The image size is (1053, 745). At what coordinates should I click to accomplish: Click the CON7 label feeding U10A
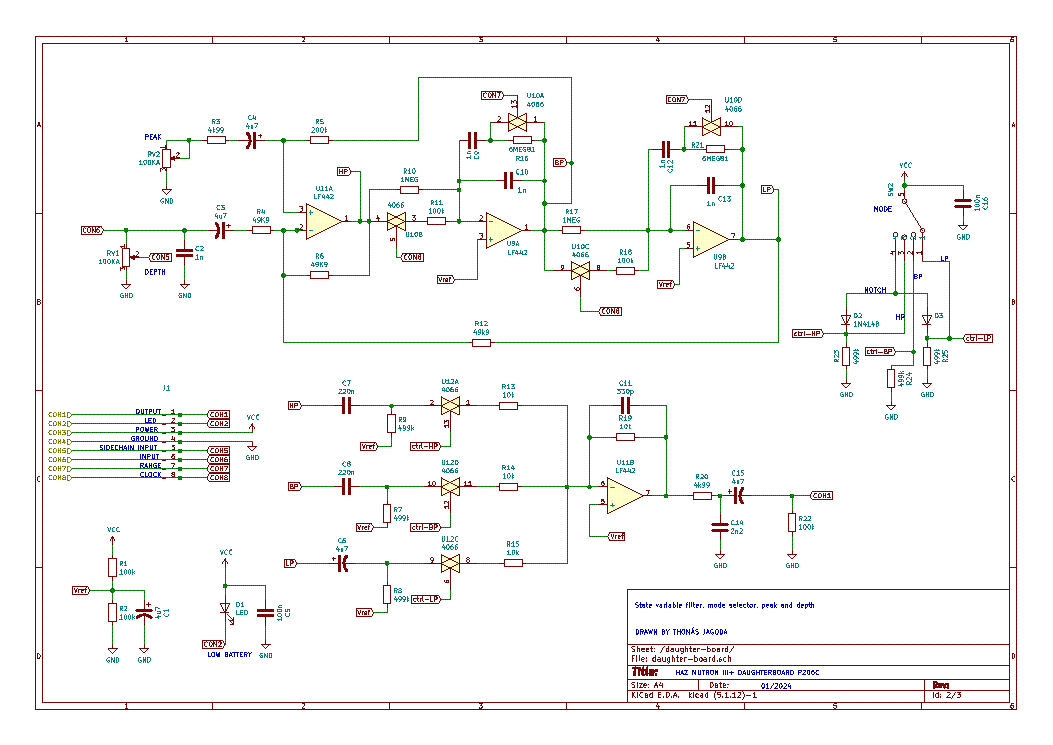[492, 95]
